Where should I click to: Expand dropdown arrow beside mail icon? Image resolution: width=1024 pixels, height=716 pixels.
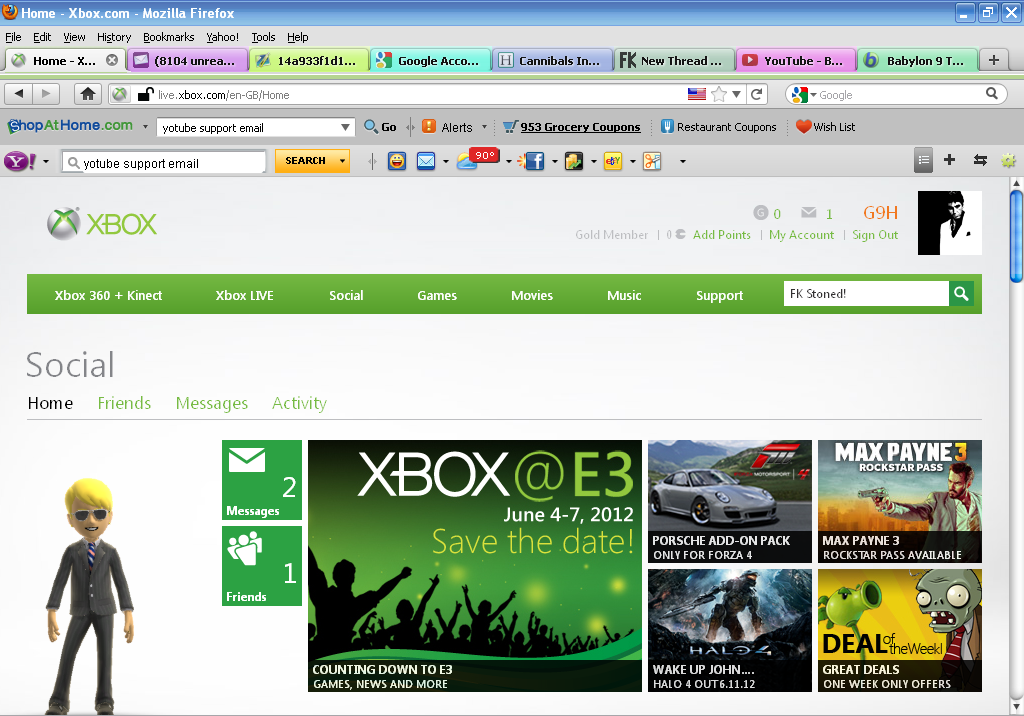(x=445, y=161)
